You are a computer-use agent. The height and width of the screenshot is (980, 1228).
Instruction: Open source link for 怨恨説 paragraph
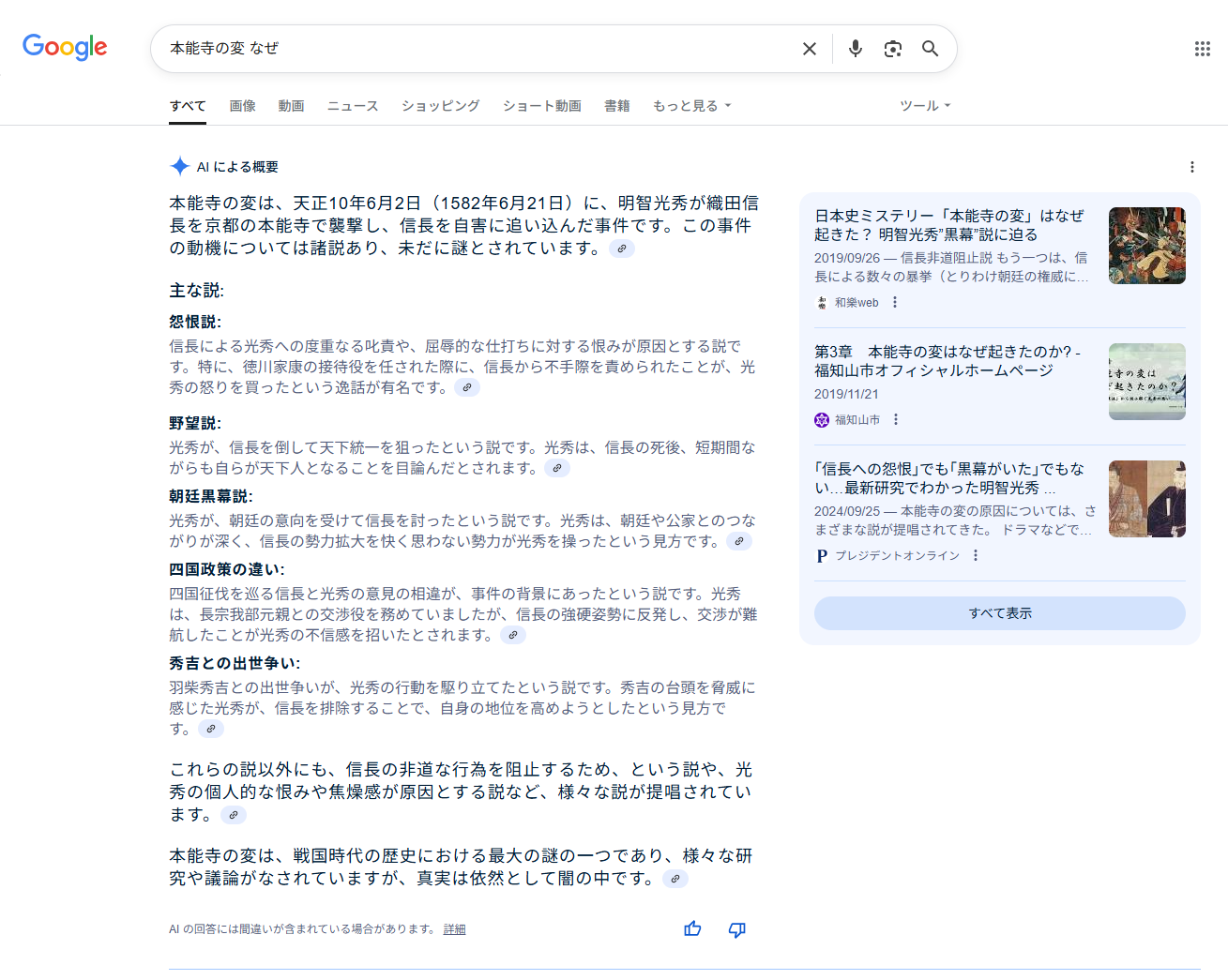(467, 387)
